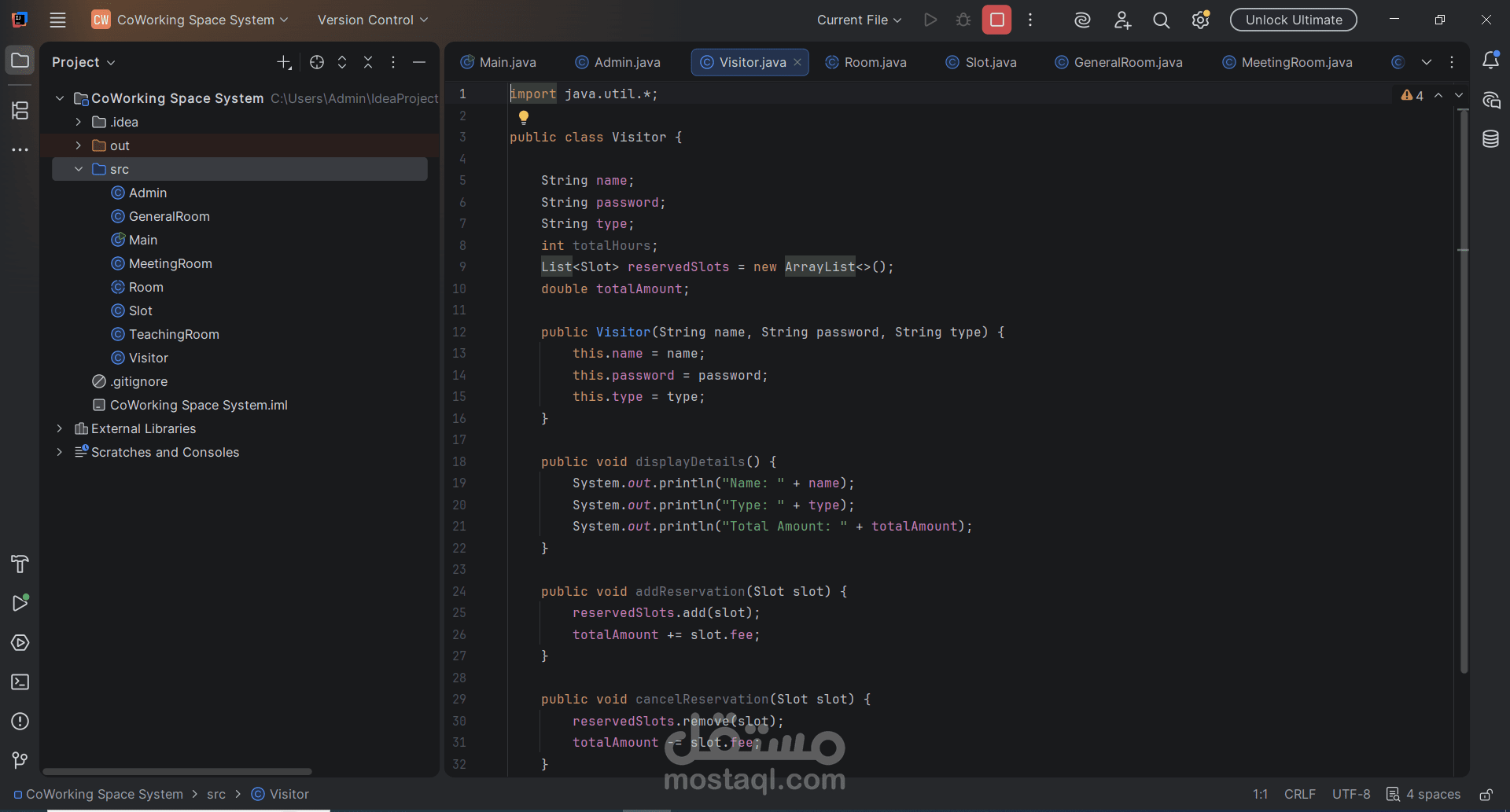The width and height of the screenshot is (1510, 812).
Task: Open the Services tool window
Action: 20,642
